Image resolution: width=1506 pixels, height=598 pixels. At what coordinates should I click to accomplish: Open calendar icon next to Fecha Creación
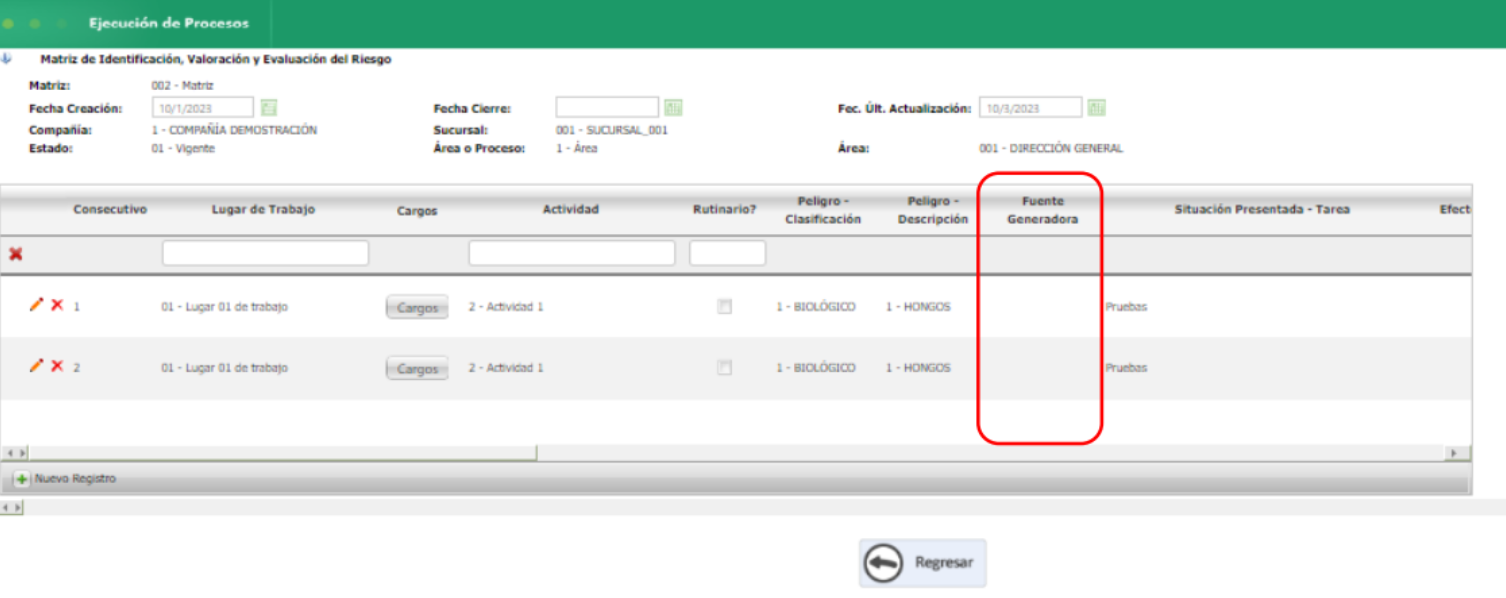[268, 108]
